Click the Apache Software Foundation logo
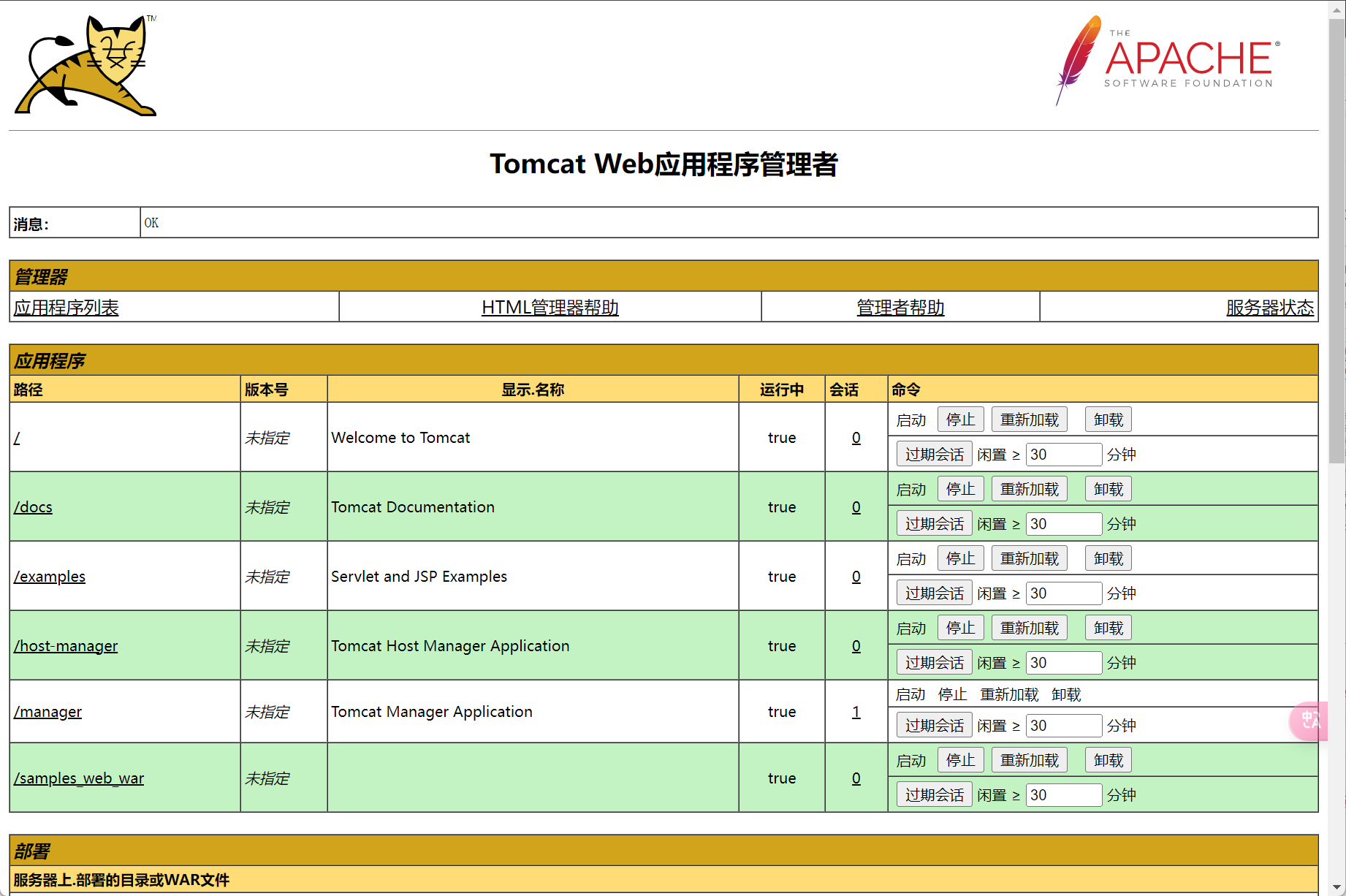Viewport: 1346px width, 896px height. [1168, 61]
